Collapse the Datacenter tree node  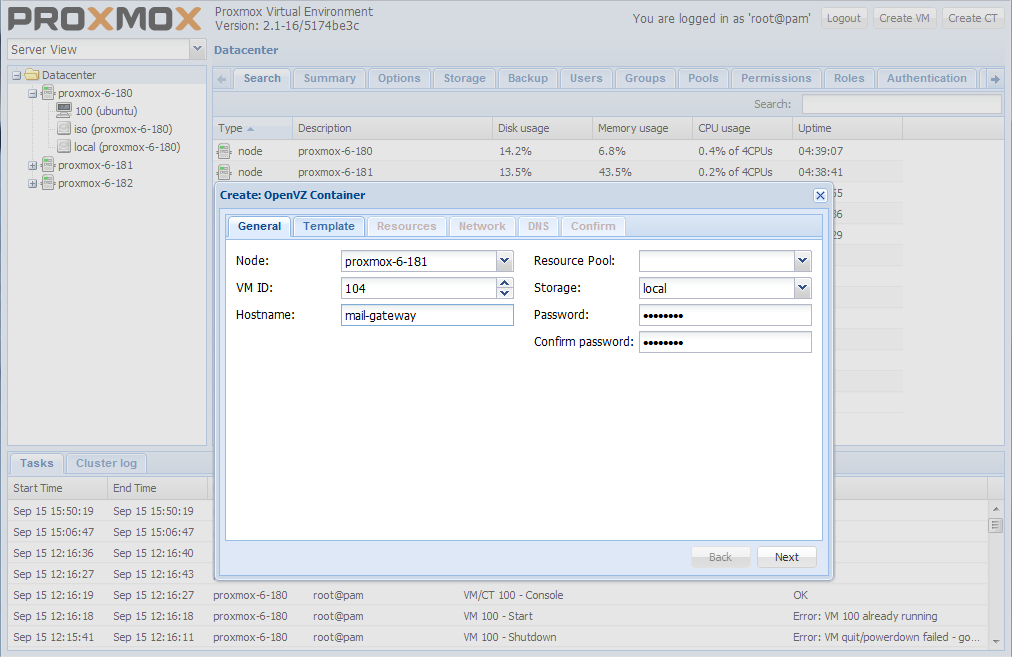[x=17, y=76]
